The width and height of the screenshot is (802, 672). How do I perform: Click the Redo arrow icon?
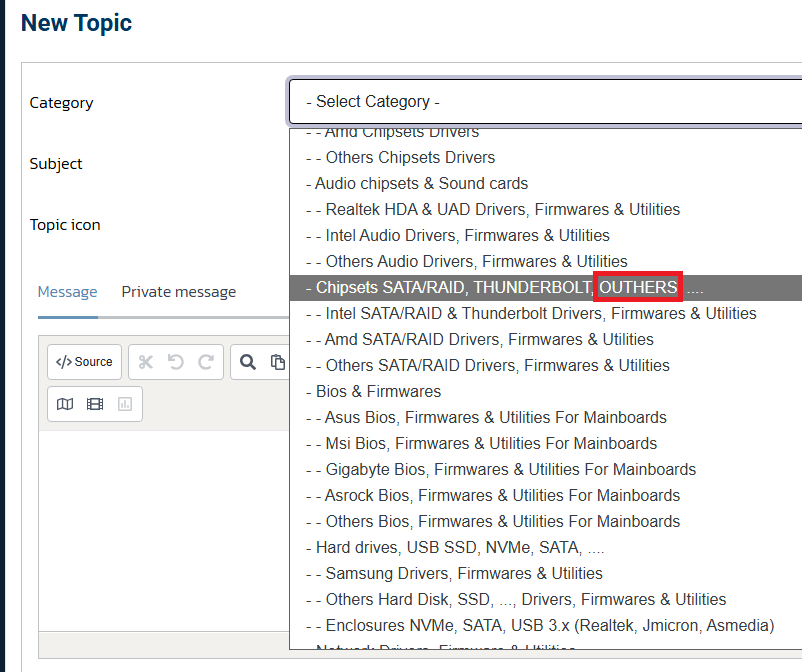[205, 362]
